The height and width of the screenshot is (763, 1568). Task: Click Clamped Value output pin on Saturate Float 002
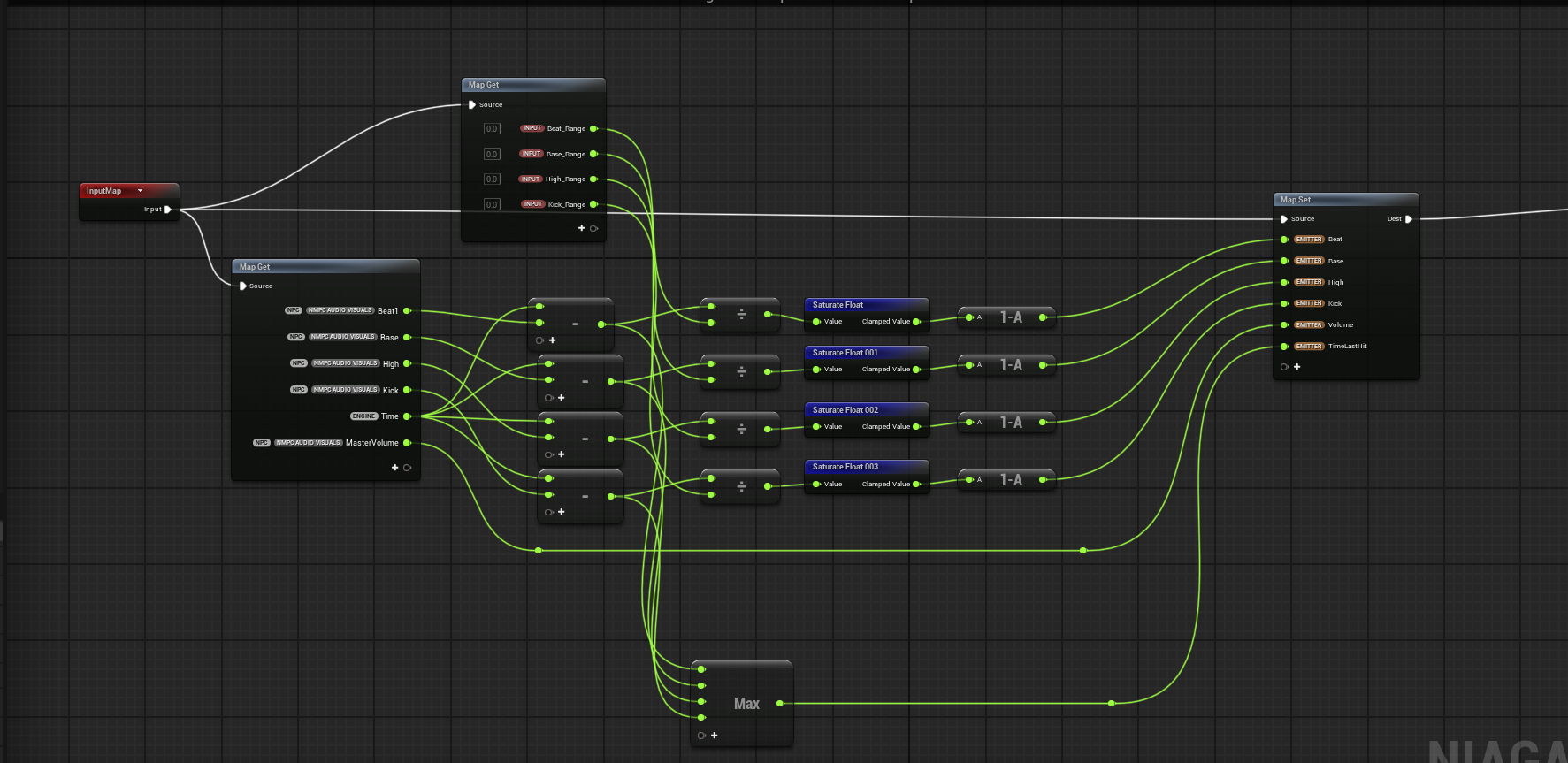point(916,427)
